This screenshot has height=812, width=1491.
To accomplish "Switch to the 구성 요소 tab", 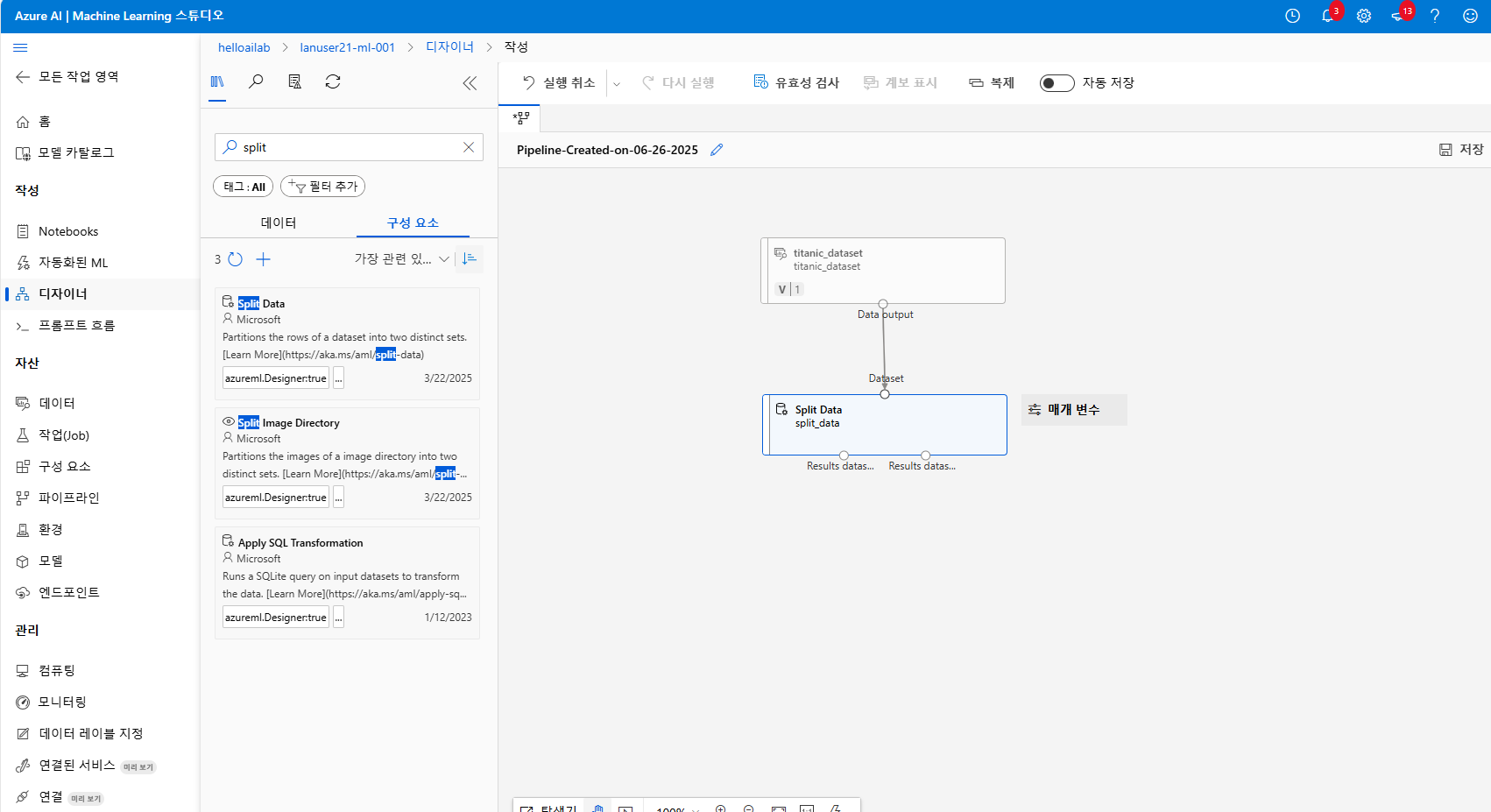I will click(x=413, y=222).
